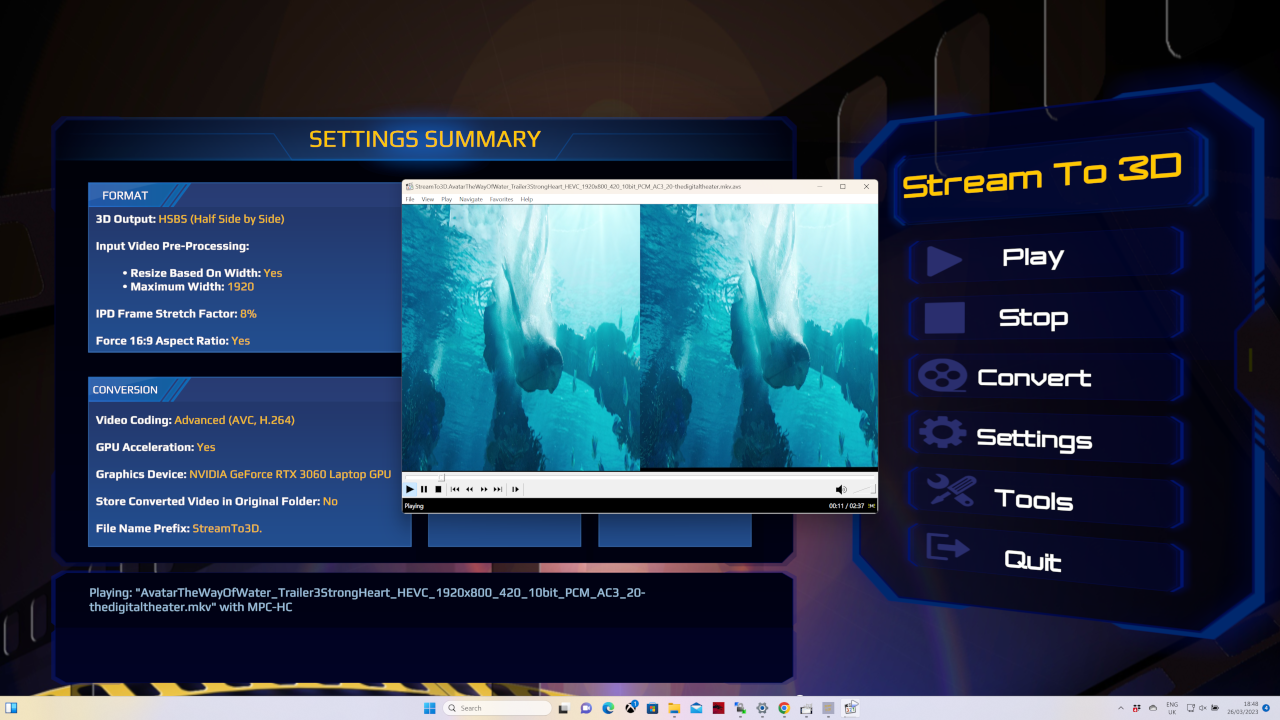Decrease playback speed in MPC-HC

pyautogui.click(x=469, y=489)
